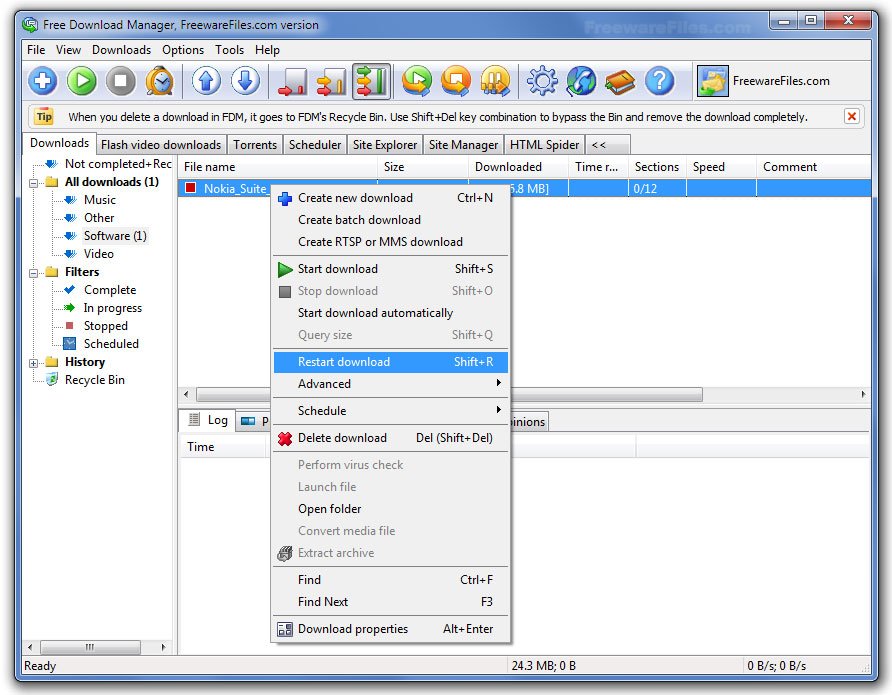This screenshot has height=695, width=892.
Task: Click the gray stop download toolbar icon
Action: (x=121, y=81)
